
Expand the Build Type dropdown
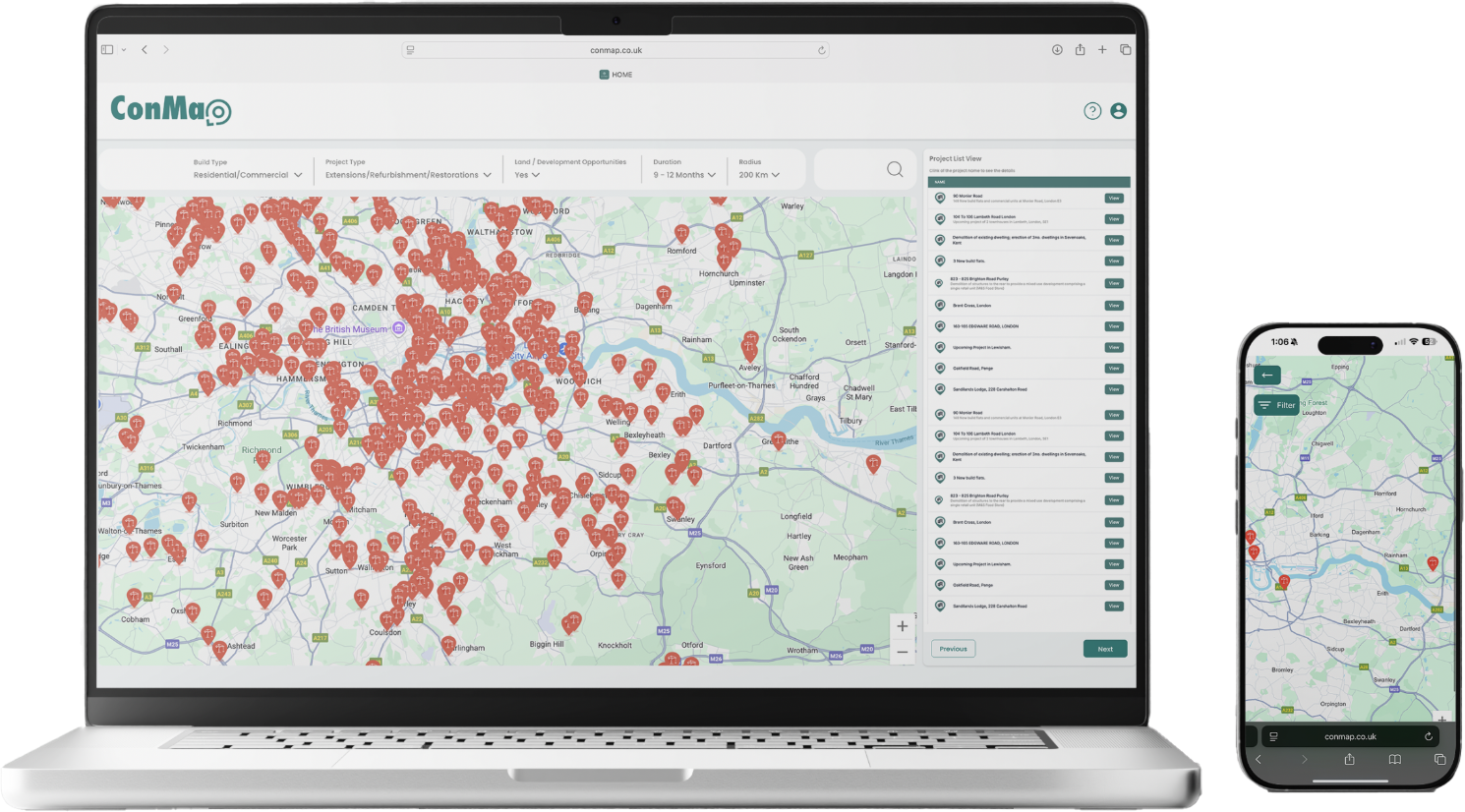[x=248, y=175]
